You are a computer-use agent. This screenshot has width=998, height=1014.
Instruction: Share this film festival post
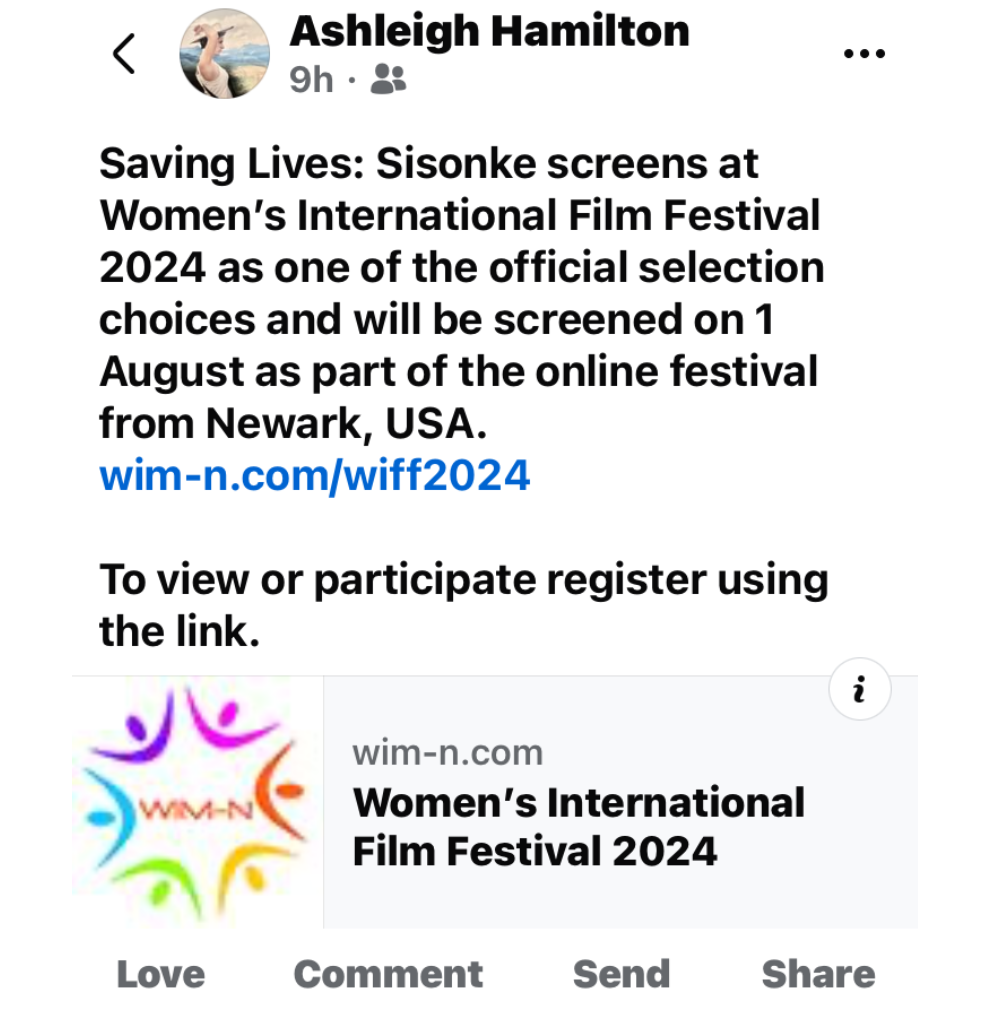coord(818,974)
